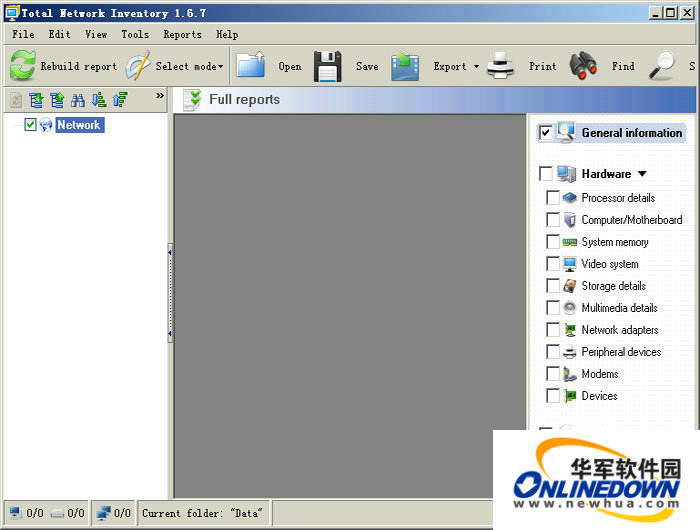
Task: Enable the Modems checkbox
Action: coord(553,374)
